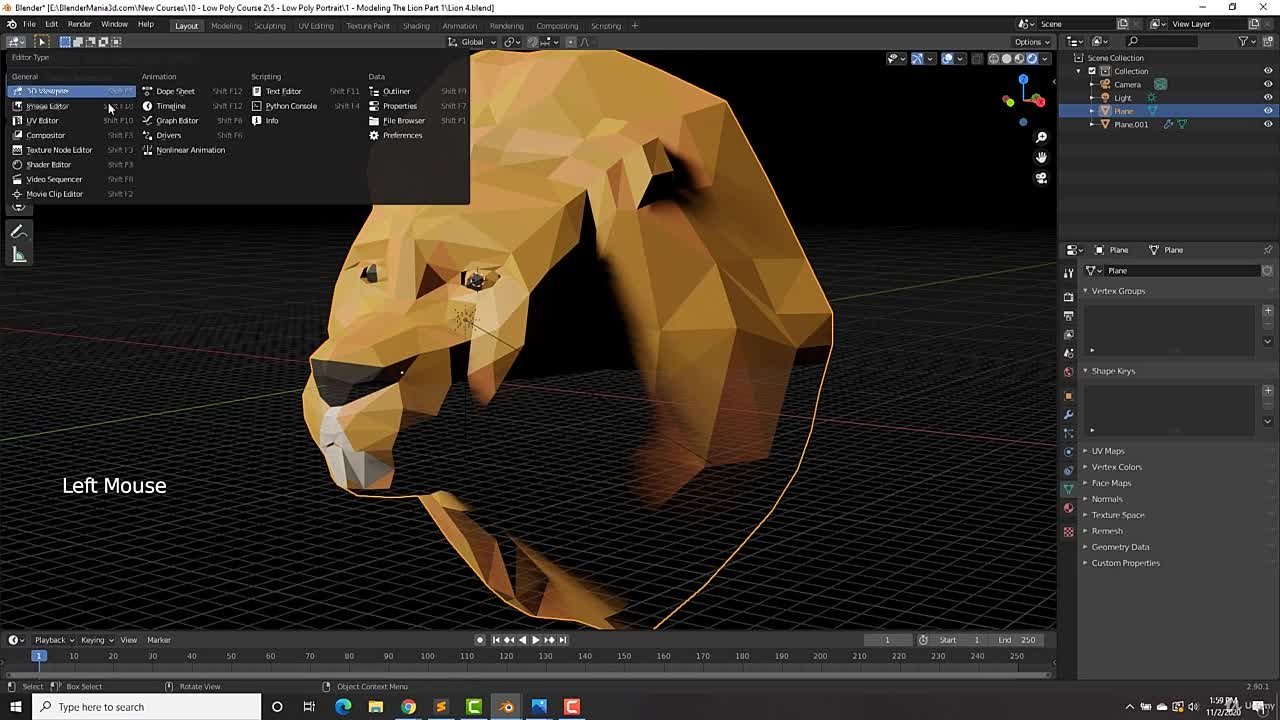The height and width of the screenshot is (720, 1280).
Task: Click the pan hand gizmo in viewport
Action: pos(1041,157)
